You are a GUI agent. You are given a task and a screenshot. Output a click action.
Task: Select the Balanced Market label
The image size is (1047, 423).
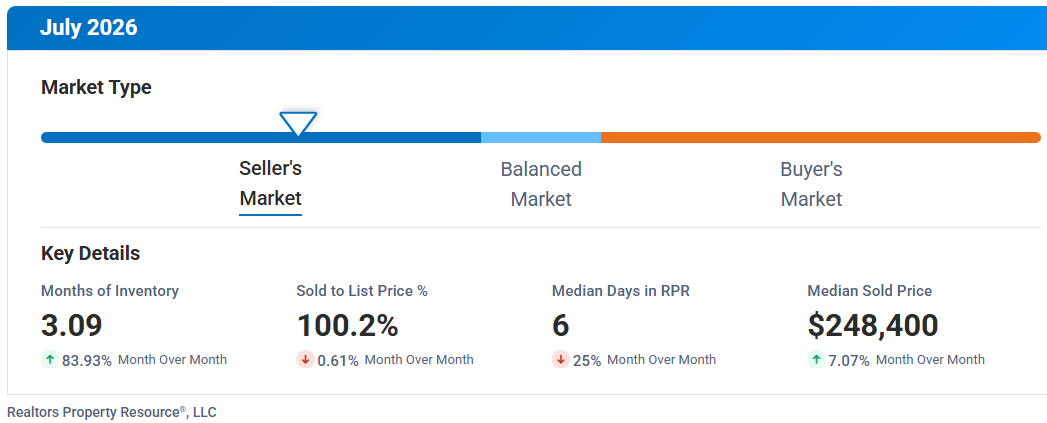click(541, 184)
